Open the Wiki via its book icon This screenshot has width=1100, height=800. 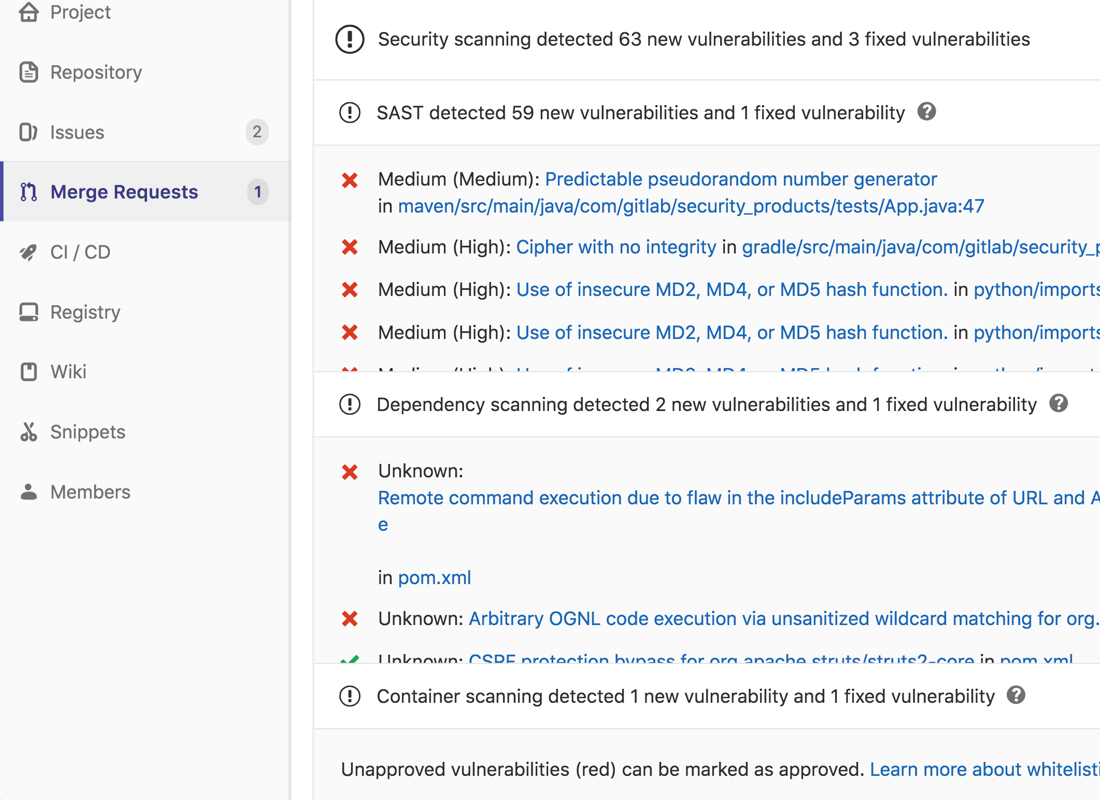coord(28,372)
